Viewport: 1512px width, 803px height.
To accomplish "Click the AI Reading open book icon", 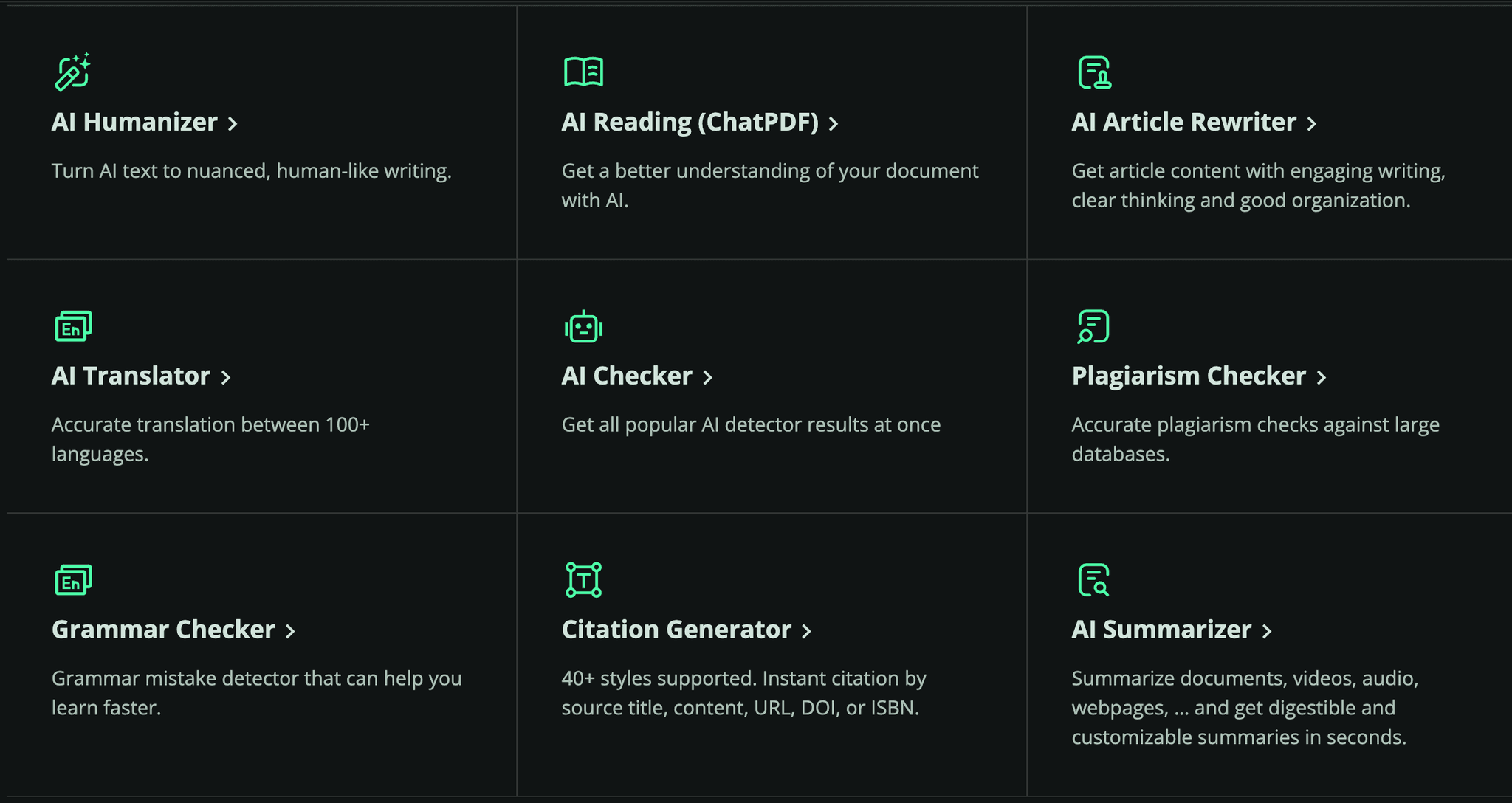I will pos(583,71).
